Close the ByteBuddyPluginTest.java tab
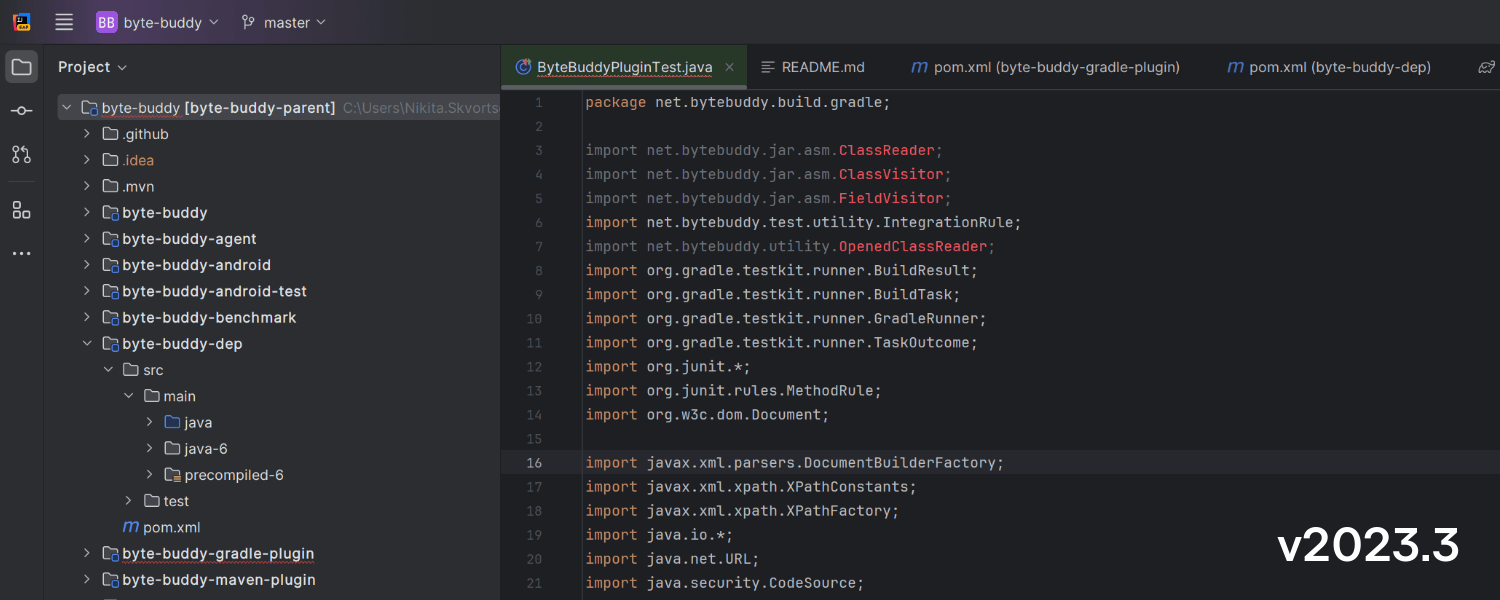This screenshot has width=1500, height=600. 729,67
